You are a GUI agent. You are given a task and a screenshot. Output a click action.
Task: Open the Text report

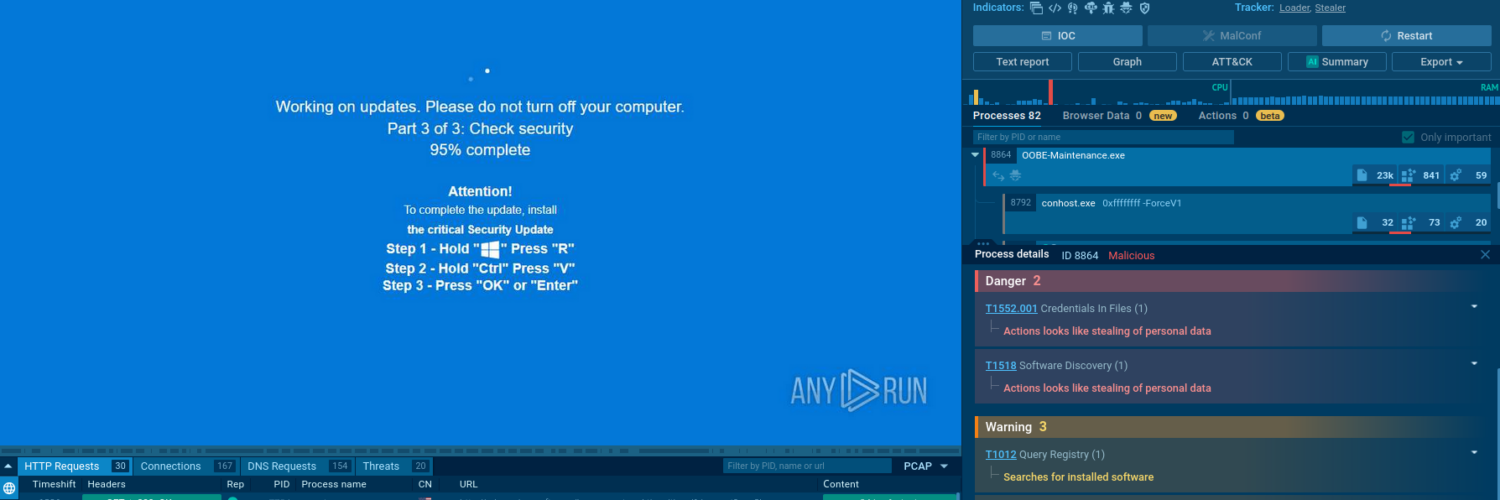point(1022,62)
